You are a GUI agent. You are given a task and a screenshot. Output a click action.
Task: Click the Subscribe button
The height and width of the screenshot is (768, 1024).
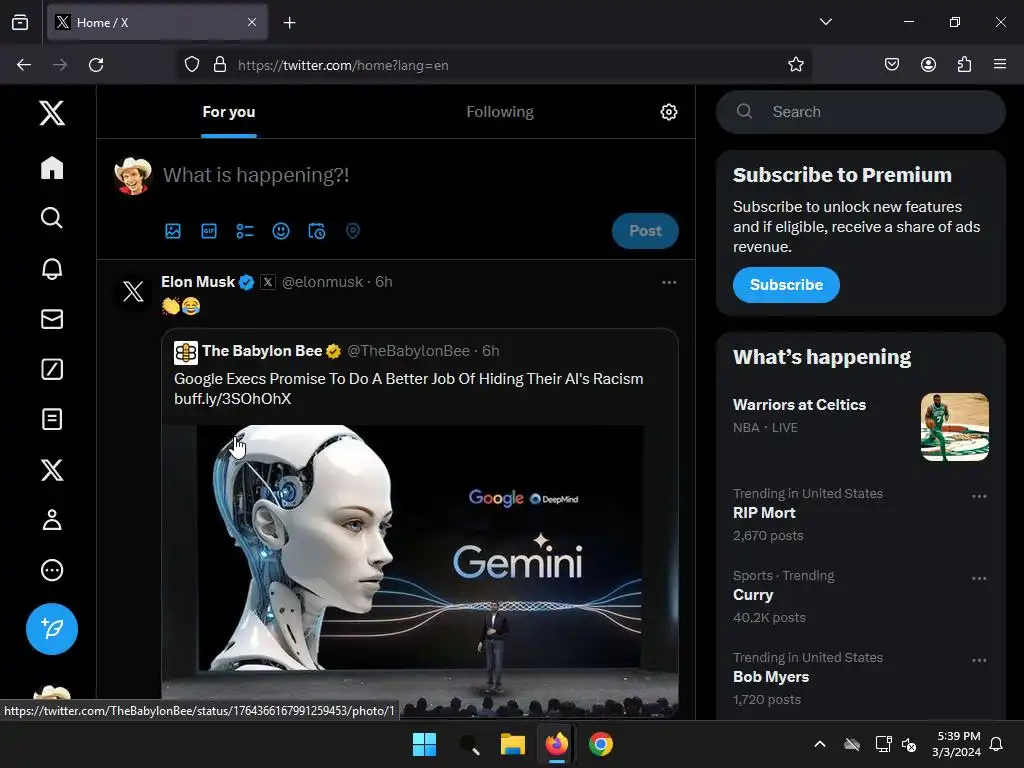pyautogui.click(x=786, y=285)
